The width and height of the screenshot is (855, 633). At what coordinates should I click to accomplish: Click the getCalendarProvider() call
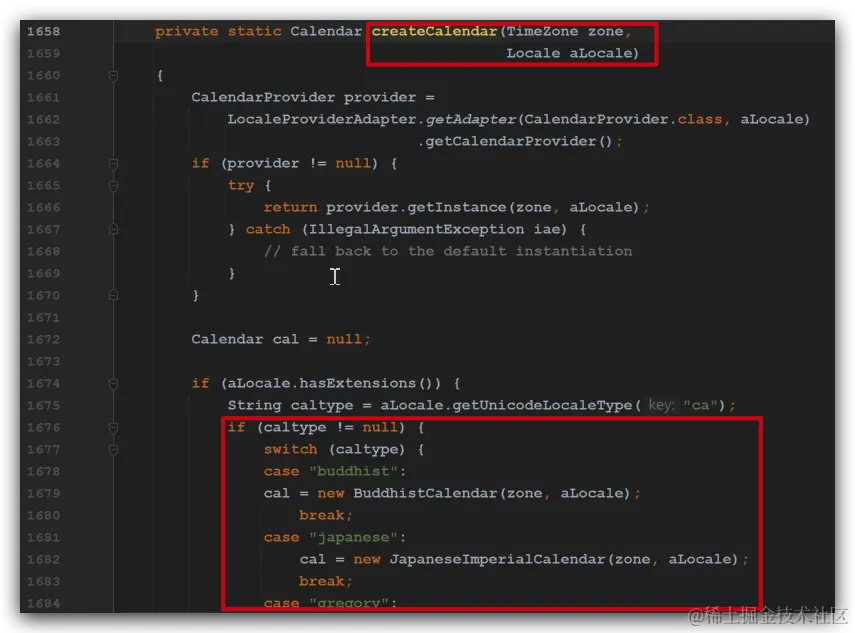(x=519, y=142)
